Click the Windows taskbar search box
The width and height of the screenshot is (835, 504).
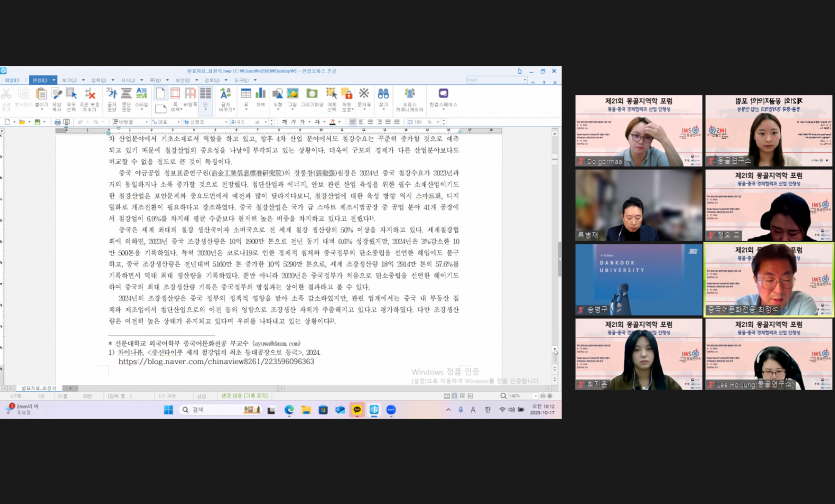(x=205, y=410)
